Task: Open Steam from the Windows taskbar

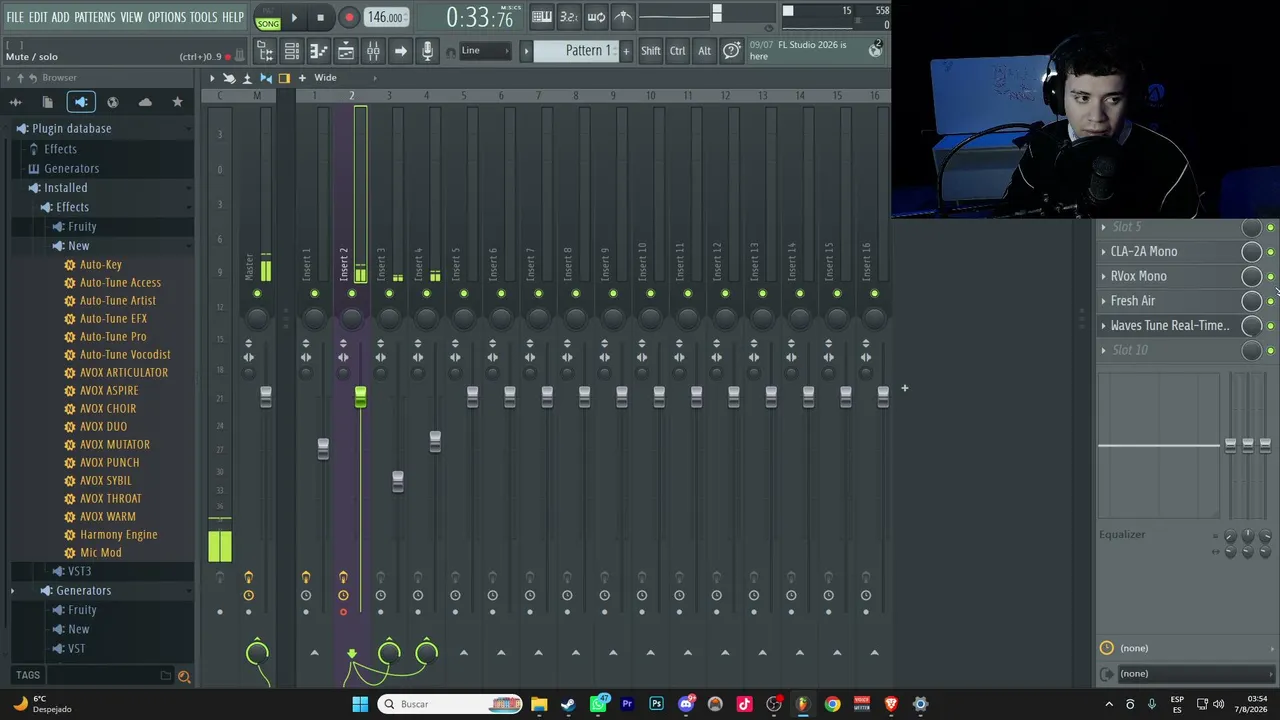Action: (568, 704)
